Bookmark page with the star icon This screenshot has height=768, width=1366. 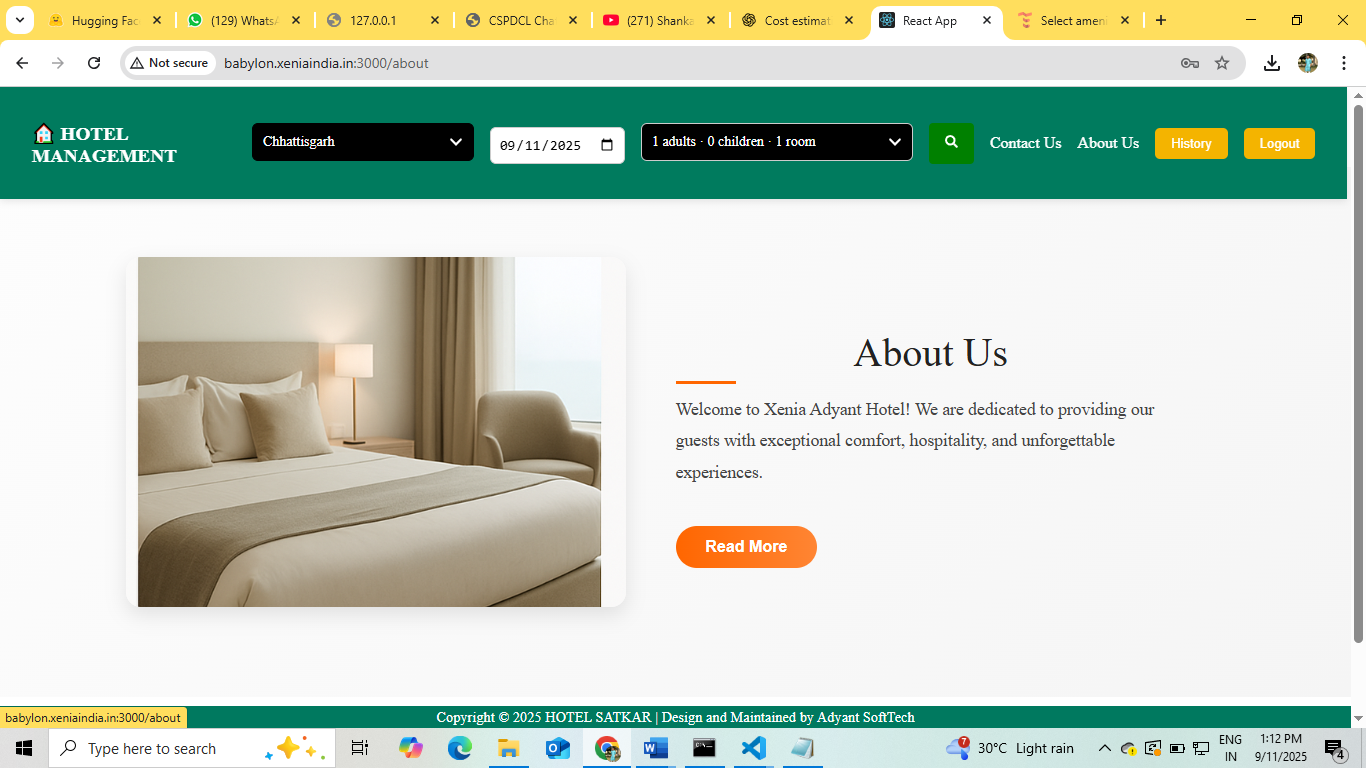(1222, 63)
